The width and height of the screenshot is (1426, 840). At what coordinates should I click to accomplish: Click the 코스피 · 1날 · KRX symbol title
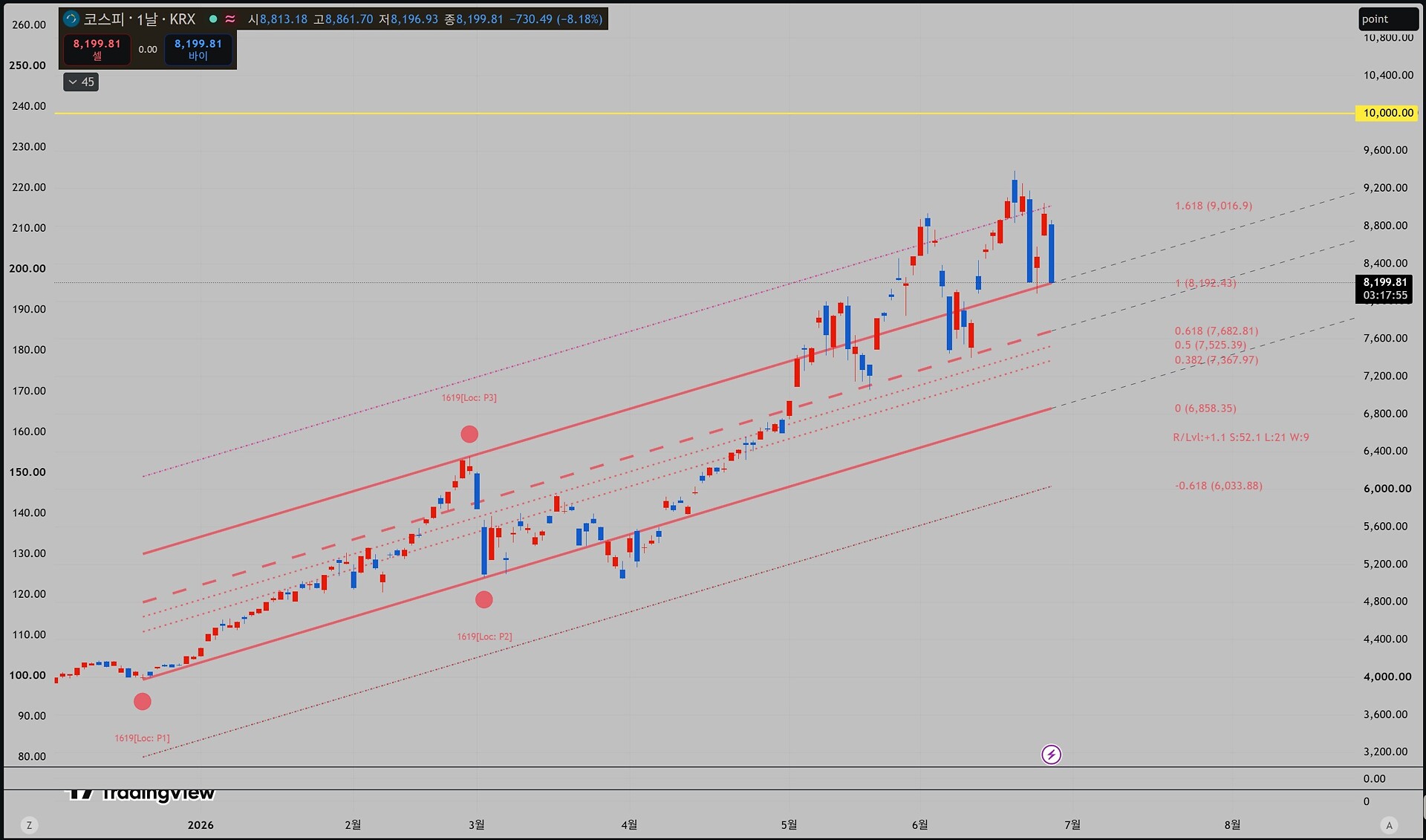click(x=139, y=19)
